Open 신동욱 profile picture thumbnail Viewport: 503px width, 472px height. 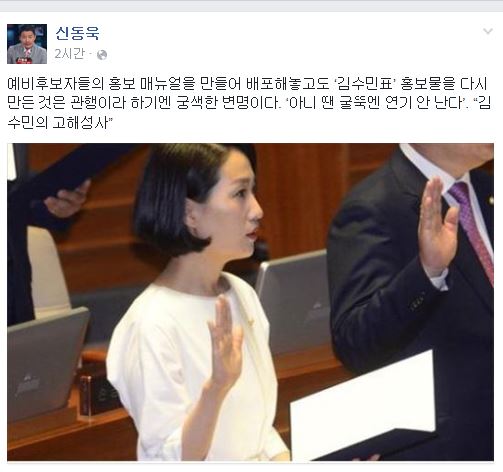pos(27,44)
